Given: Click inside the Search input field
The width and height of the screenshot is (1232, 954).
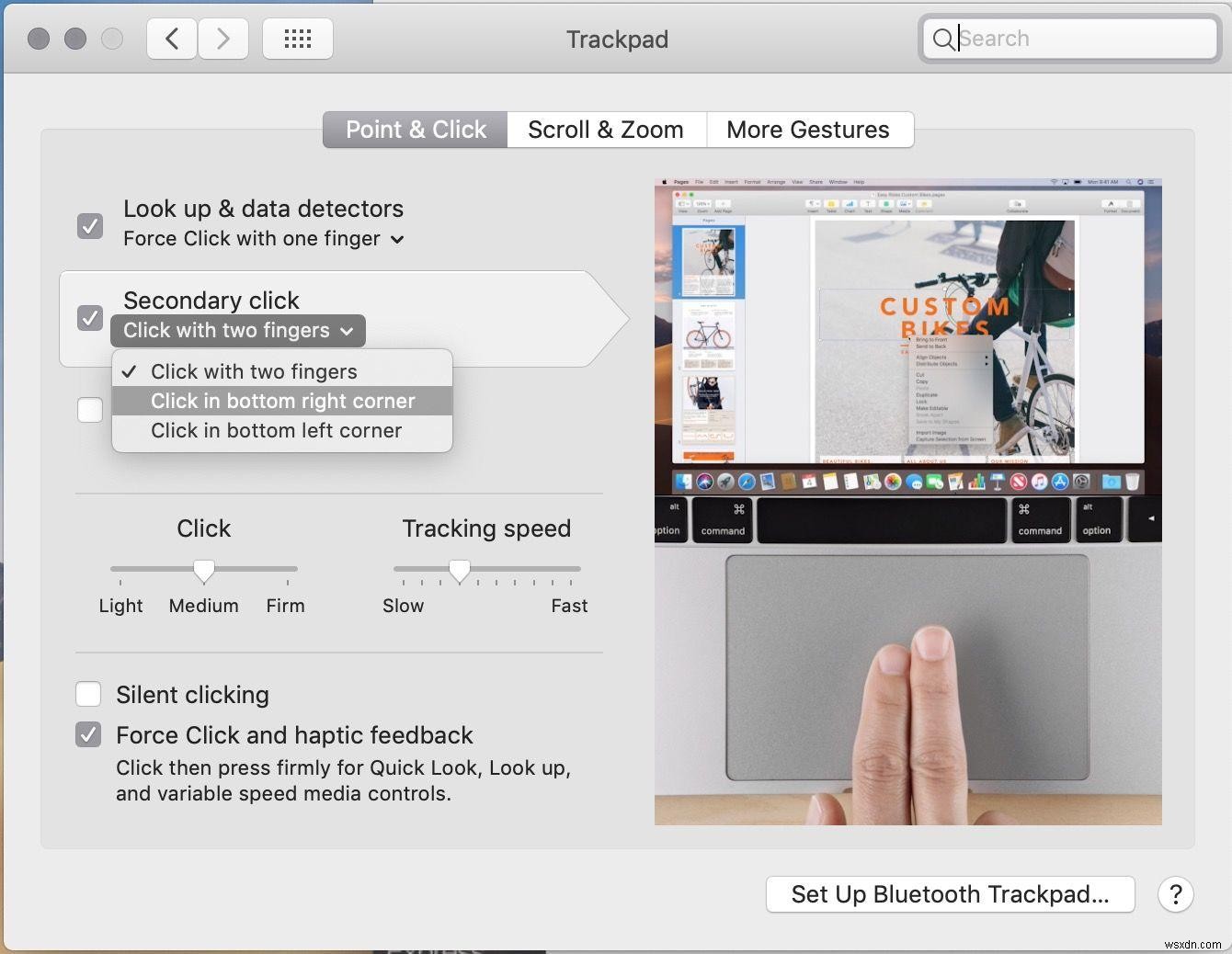Looking at the screenshot, I should pos(1057,39).
